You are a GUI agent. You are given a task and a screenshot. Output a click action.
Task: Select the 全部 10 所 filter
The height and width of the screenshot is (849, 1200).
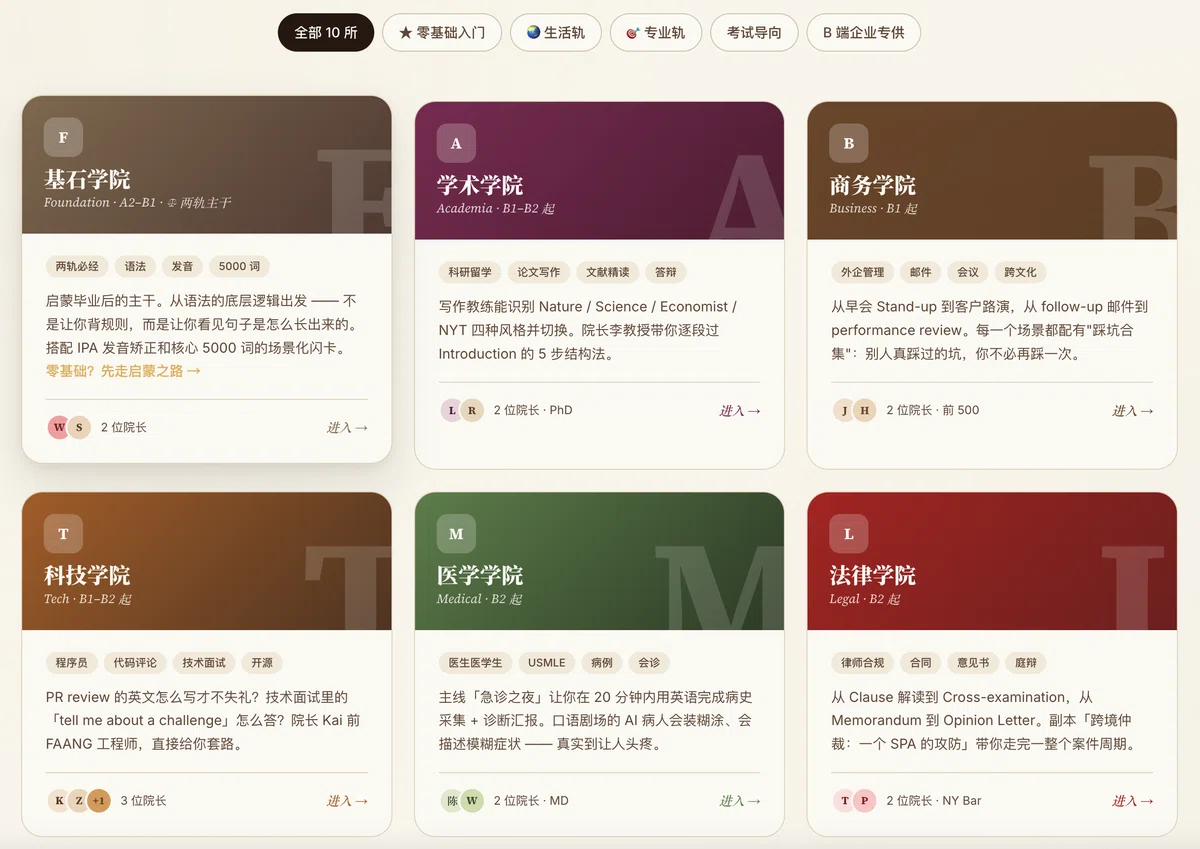[x=326, y=32]
